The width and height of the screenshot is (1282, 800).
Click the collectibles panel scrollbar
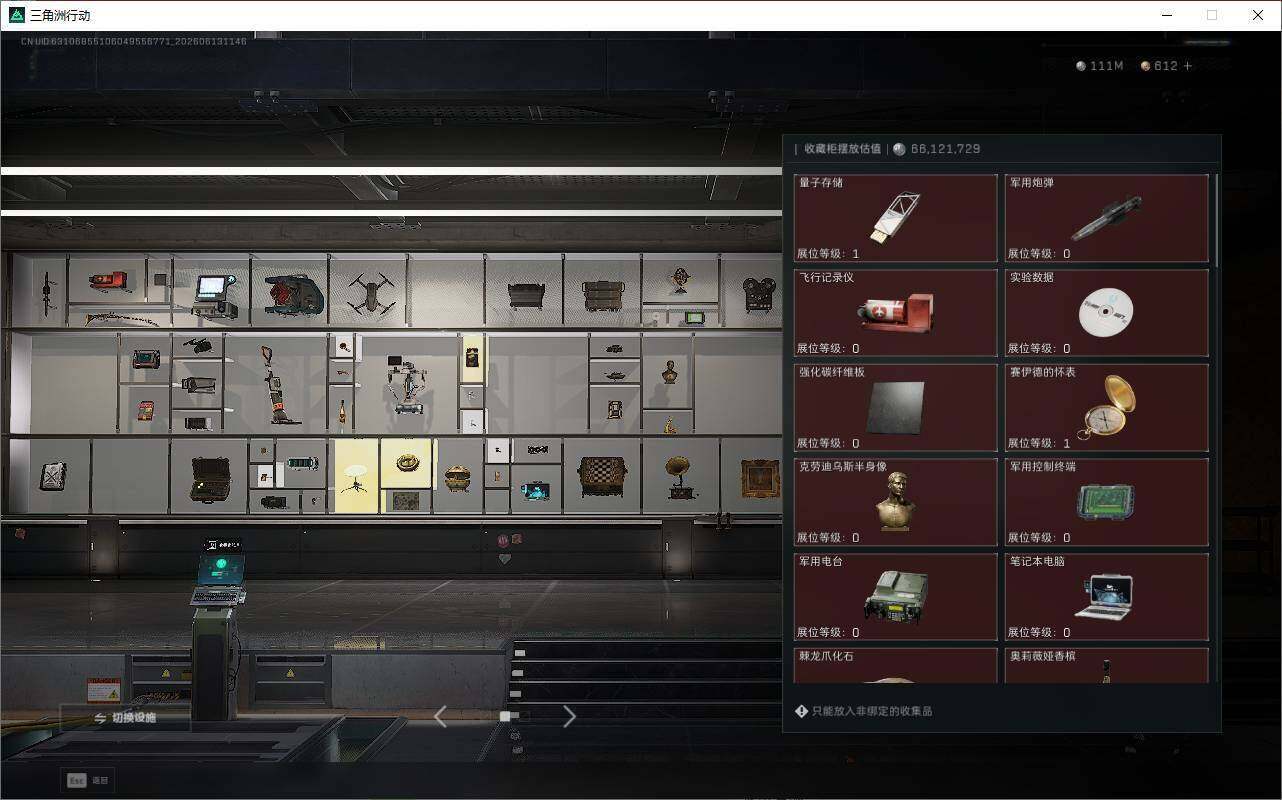coord(1216,219)
